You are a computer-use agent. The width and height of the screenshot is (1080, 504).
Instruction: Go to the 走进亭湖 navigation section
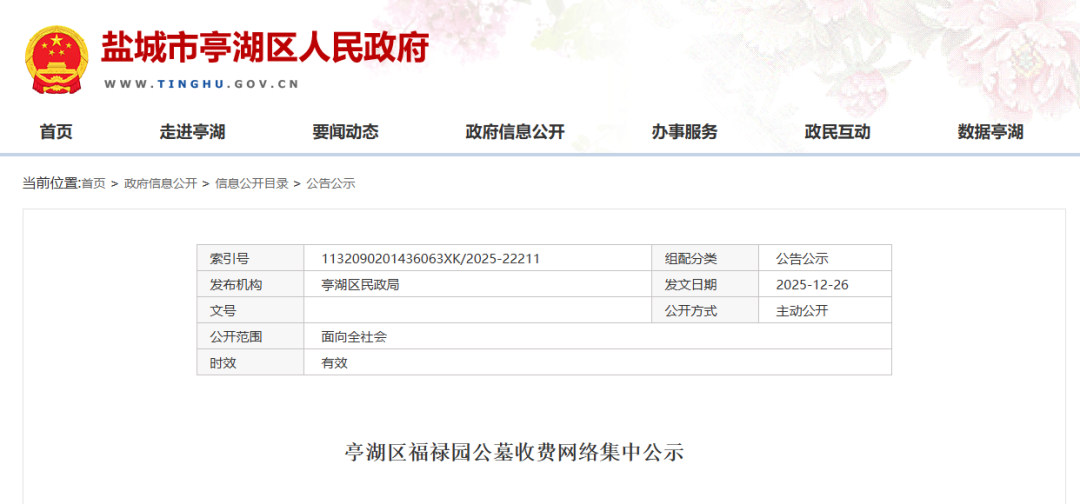(x=192, y=132)
